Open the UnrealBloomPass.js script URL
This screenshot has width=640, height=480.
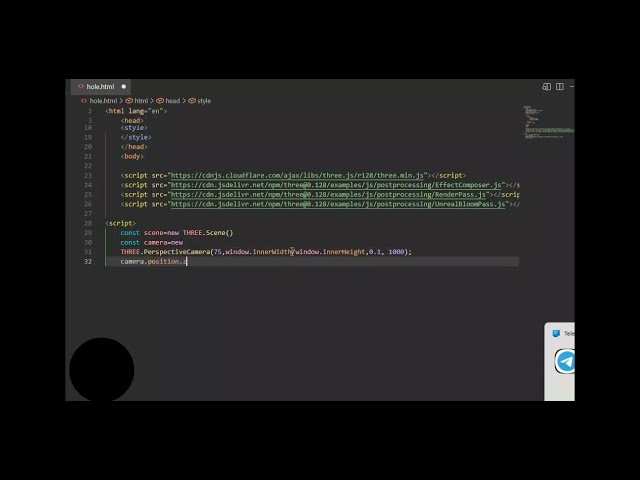[x=338, y=204]
